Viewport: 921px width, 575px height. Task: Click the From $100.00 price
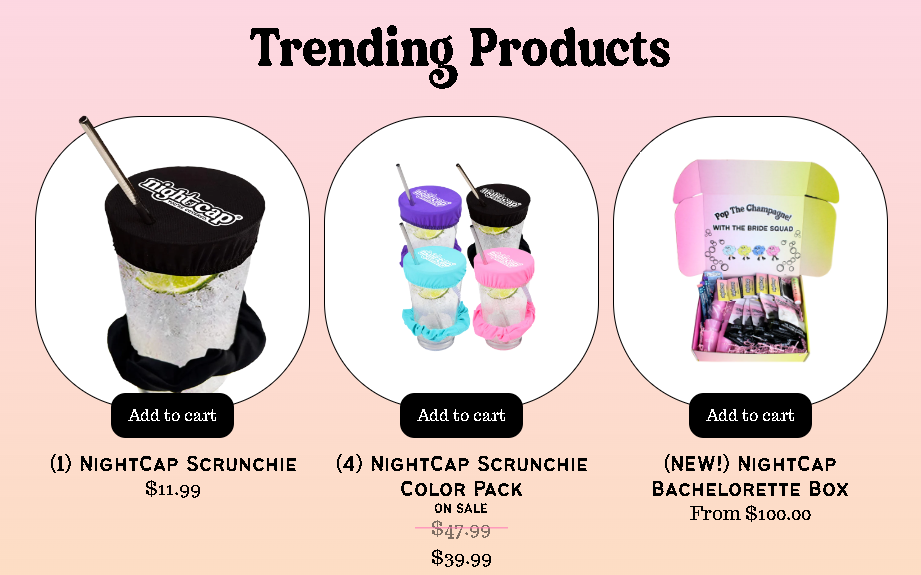750,514
